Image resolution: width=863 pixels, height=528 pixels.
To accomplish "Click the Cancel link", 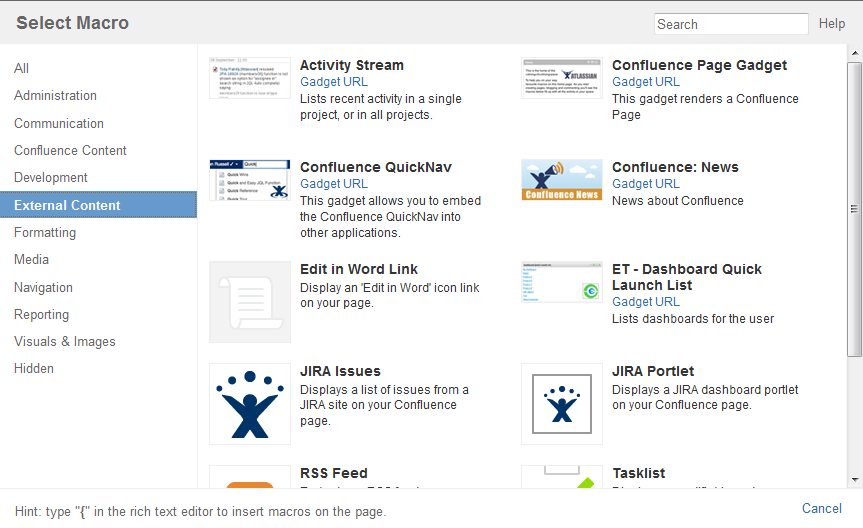I will coord(822,509).
